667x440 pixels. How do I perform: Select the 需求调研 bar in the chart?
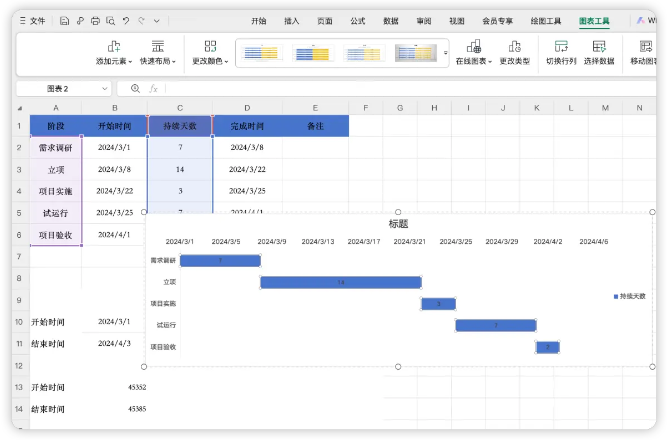point(220,260)
